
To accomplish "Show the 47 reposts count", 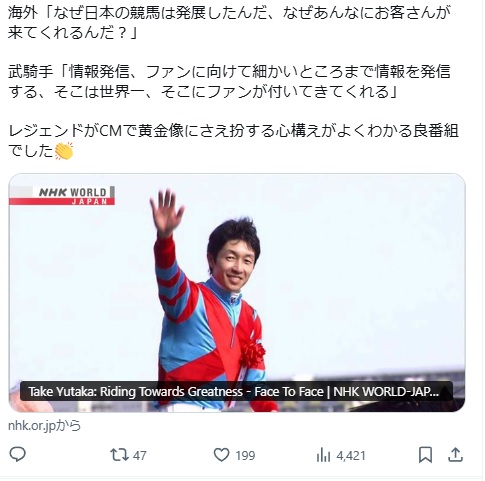I will [x=139, y=455].
